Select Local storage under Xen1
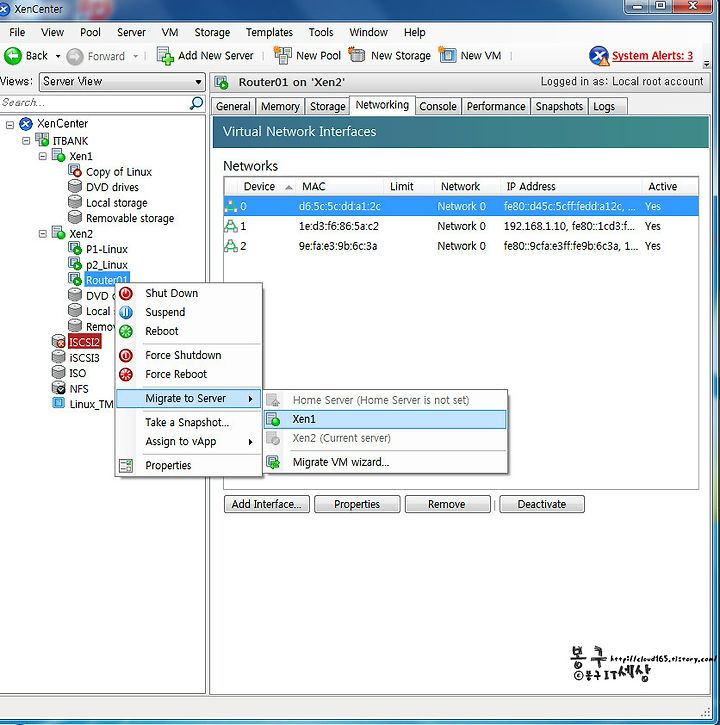This screenshot has width=720, height=725. 117,203
